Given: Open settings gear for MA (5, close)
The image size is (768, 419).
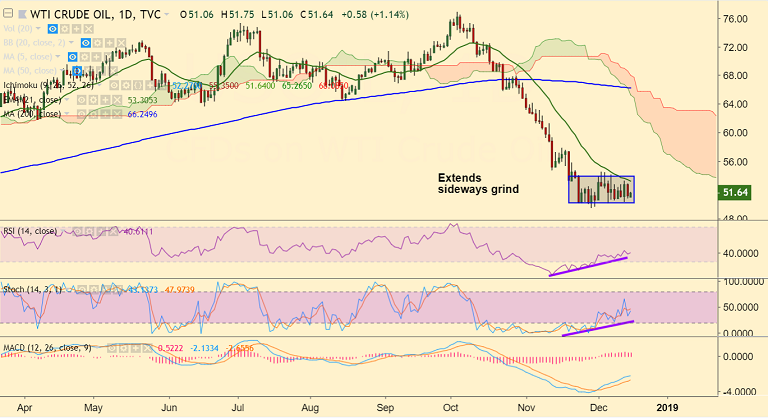Looking at the screenshot, I should click(x=84, y=57).
